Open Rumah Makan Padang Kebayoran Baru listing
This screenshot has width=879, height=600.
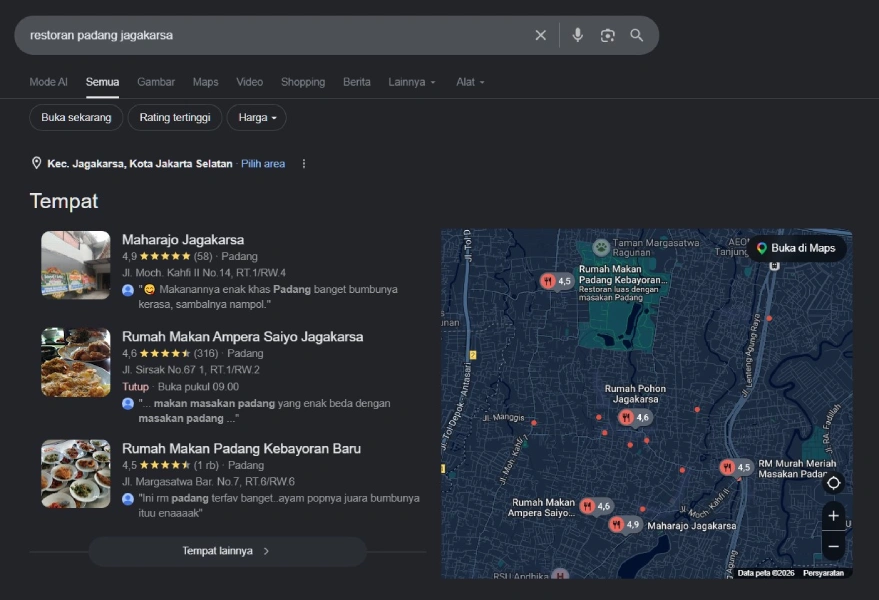click(x=242, y=449)
